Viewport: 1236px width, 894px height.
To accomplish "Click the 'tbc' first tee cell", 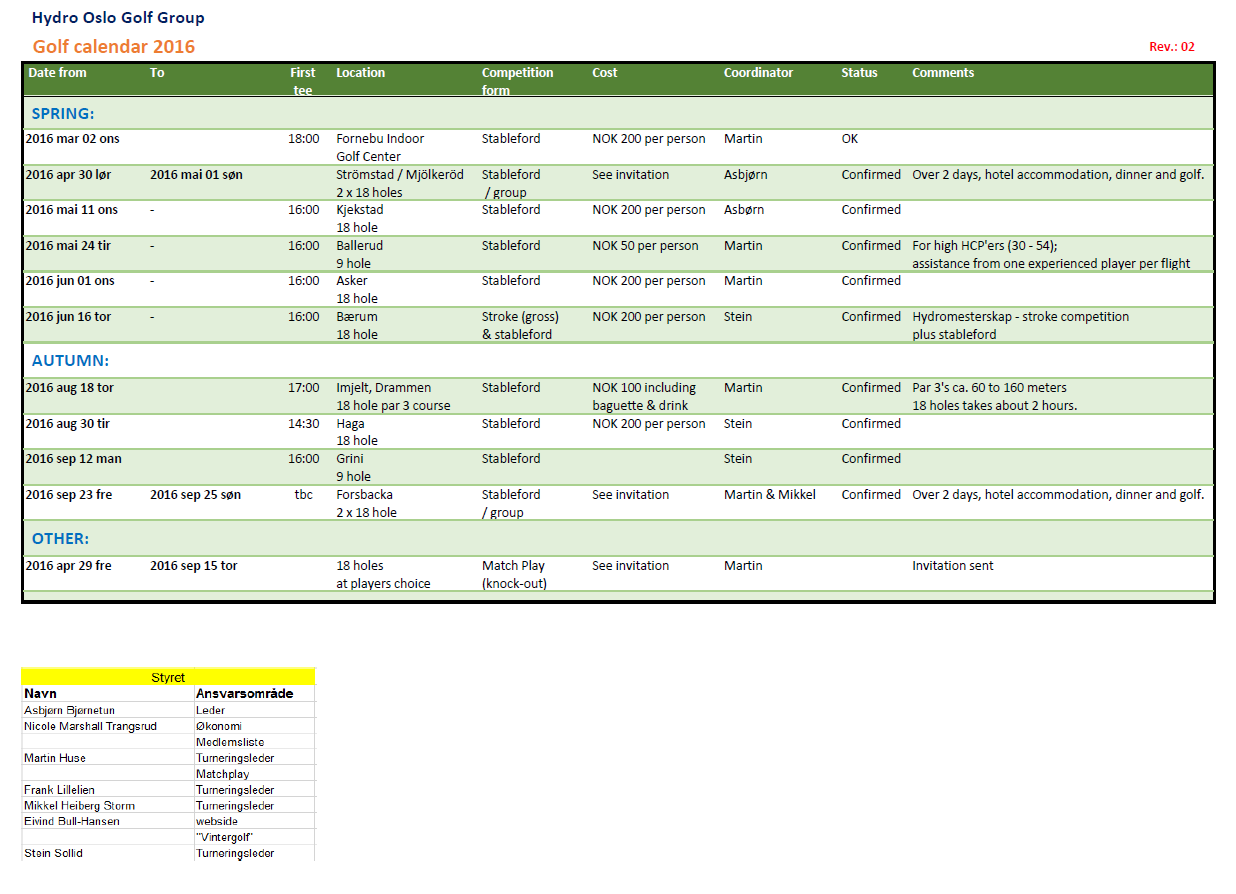I will 303,495.
